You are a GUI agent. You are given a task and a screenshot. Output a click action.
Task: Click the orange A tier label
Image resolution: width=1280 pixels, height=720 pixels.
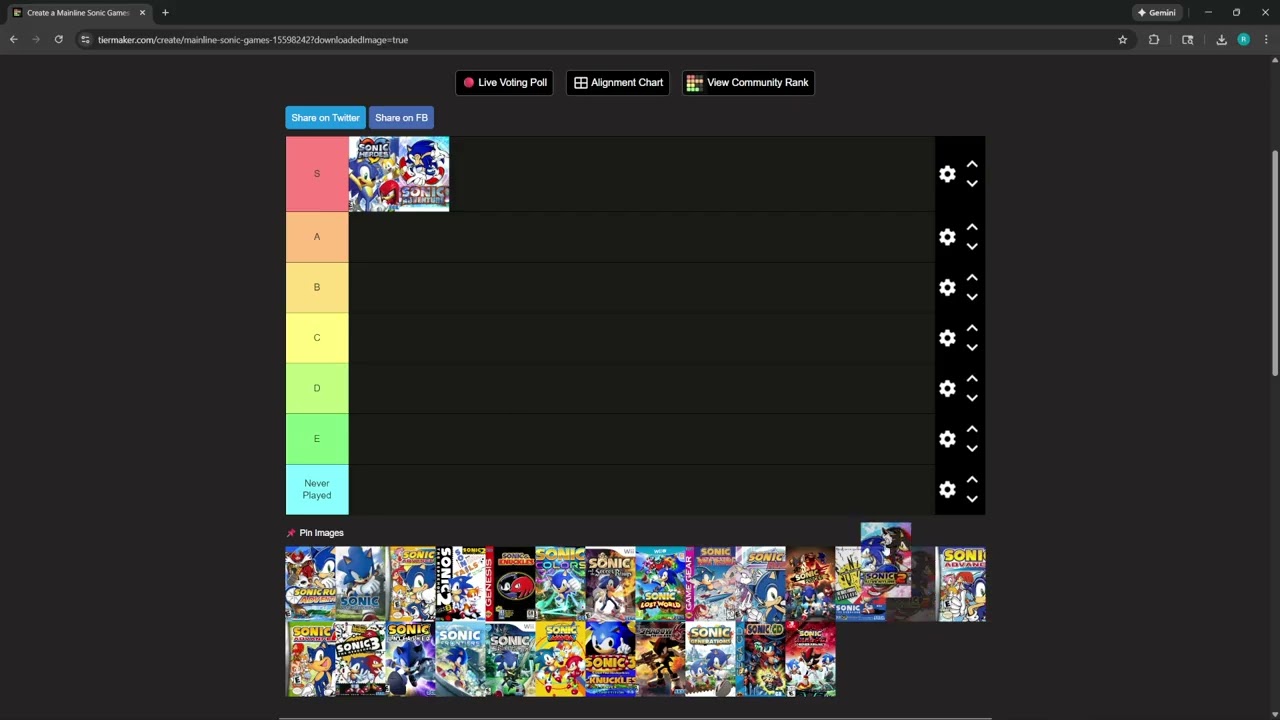(x=317, y=237)
